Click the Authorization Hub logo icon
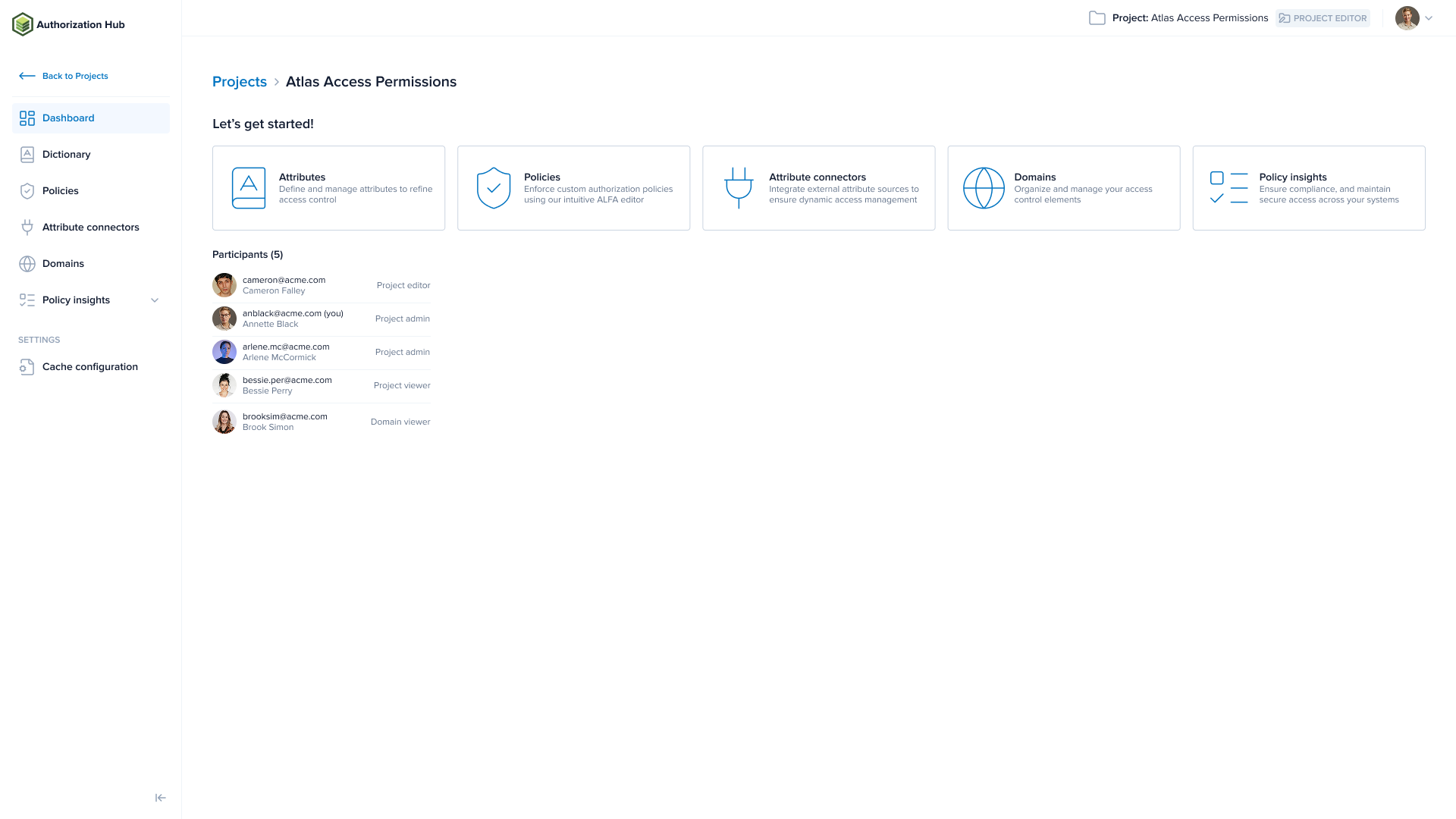Image resolution: width=1456 pixels, height=819 pixels. tap(23, 24)
